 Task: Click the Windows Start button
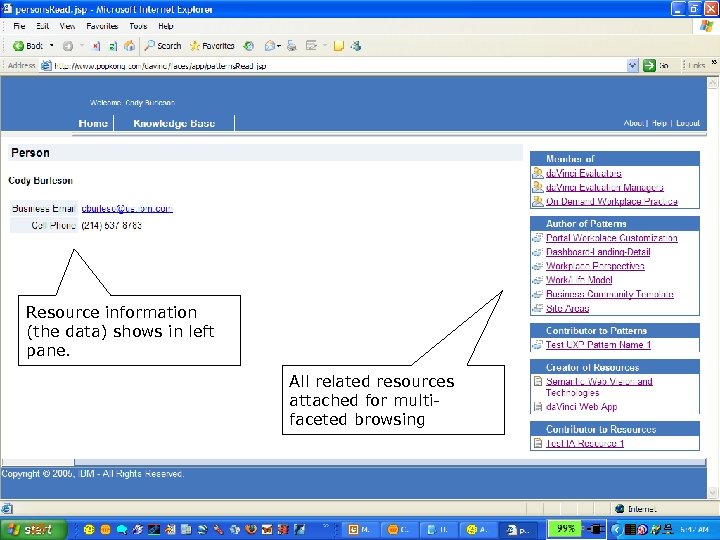tap(32, 529)
